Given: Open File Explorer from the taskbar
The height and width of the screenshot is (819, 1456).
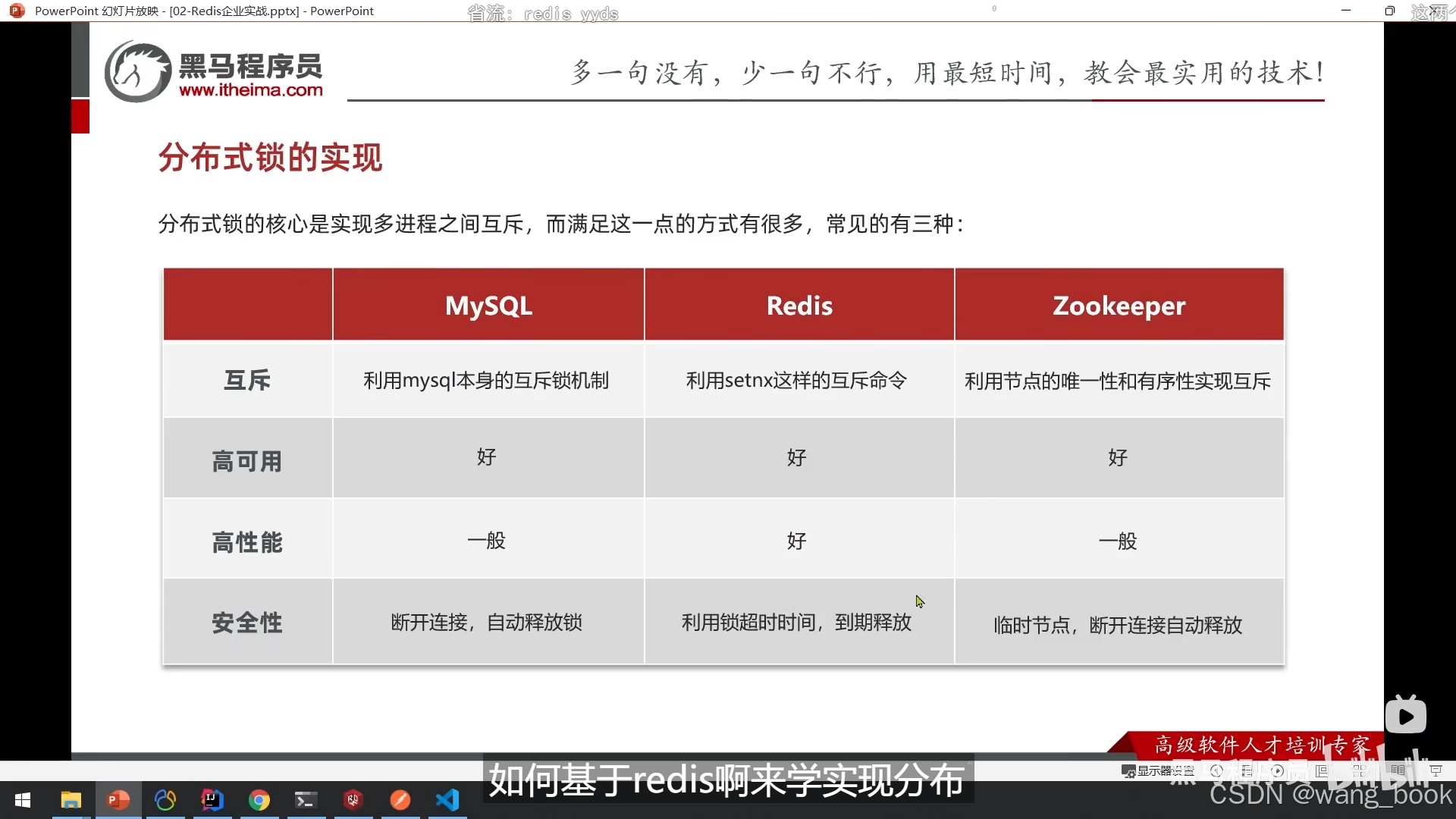Looking at the screenshot, I should 71,800.
